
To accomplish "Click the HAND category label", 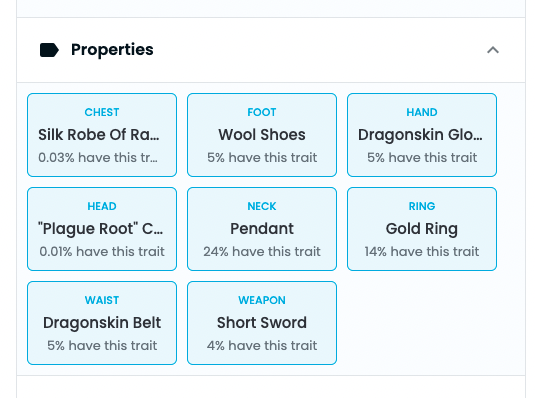I will tap(422, 112).
